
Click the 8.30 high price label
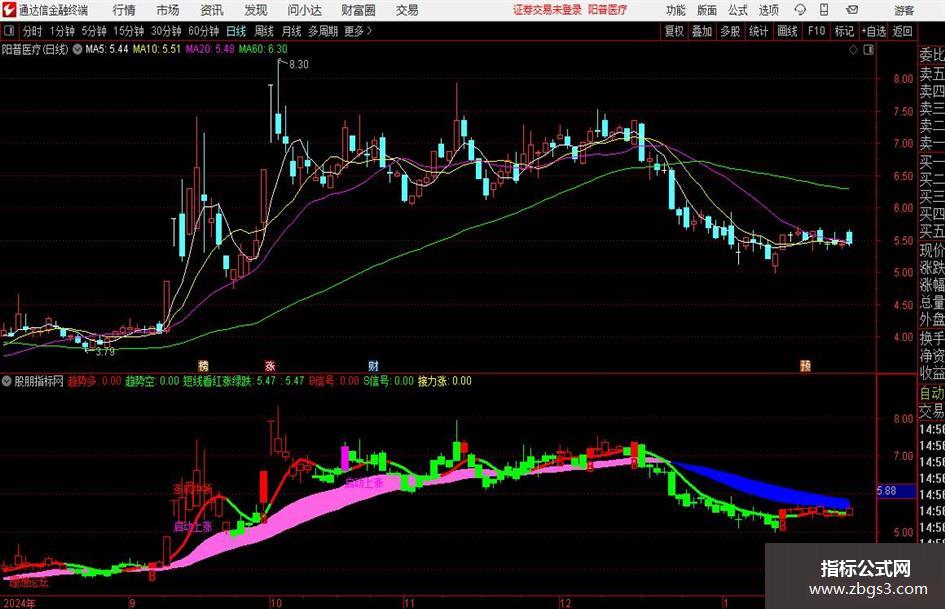(299, 65)
